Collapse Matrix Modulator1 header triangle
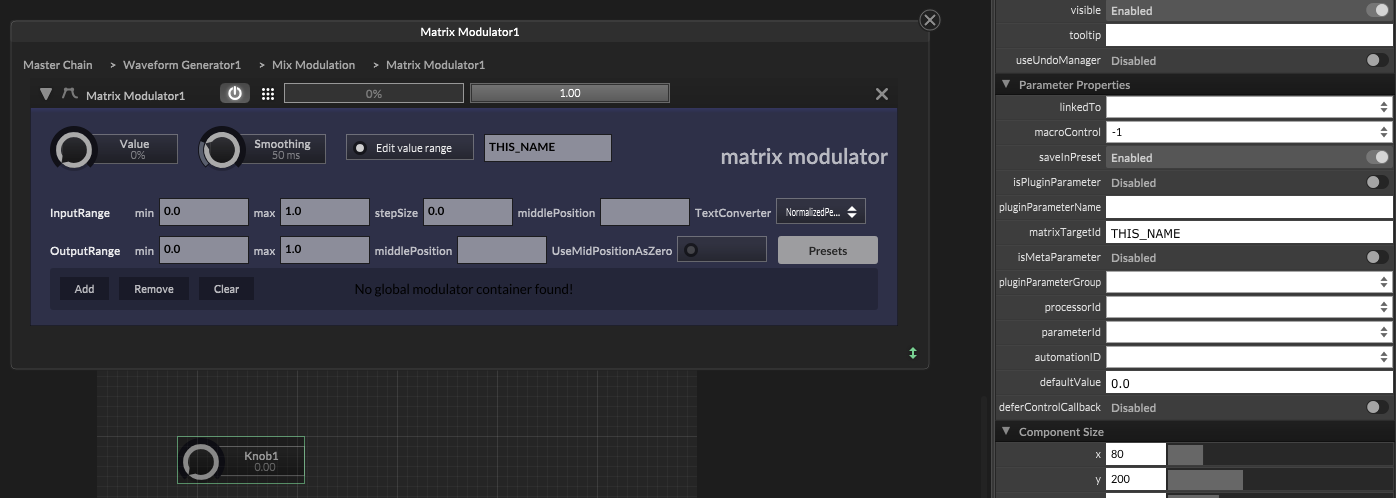 click(46, 94)
